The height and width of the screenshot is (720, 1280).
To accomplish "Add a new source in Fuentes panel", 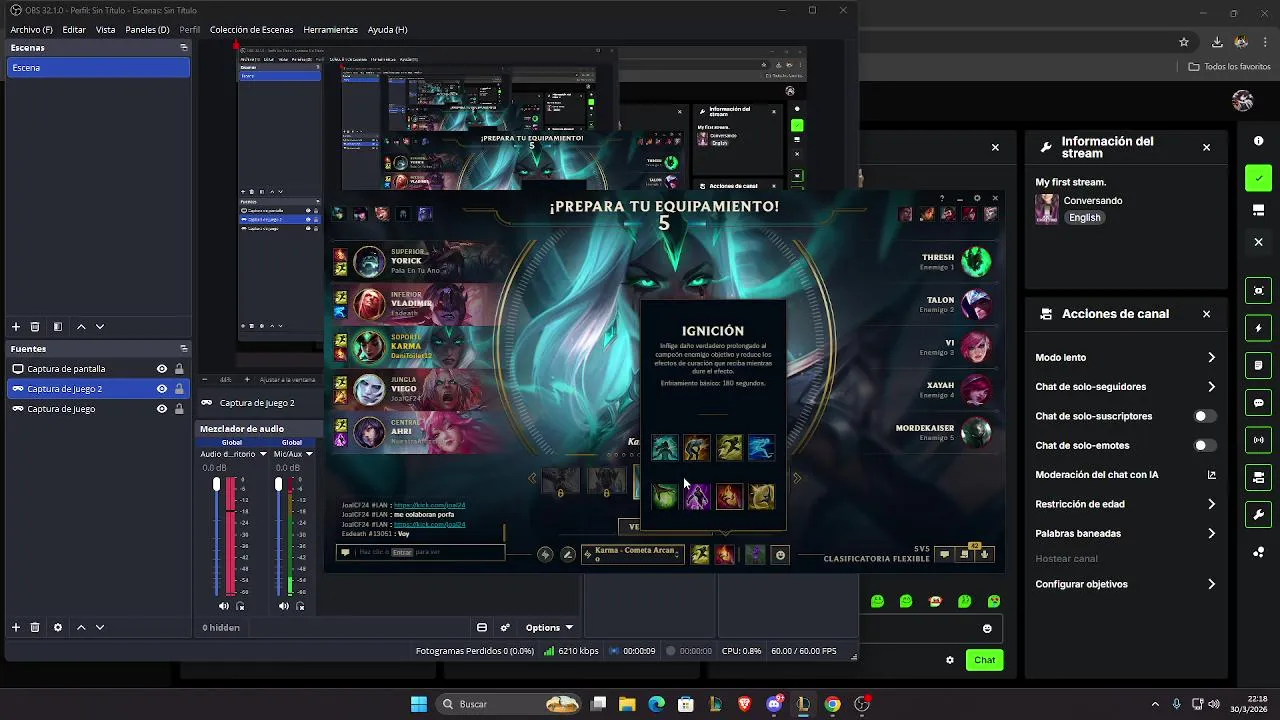I will (16, 628).
